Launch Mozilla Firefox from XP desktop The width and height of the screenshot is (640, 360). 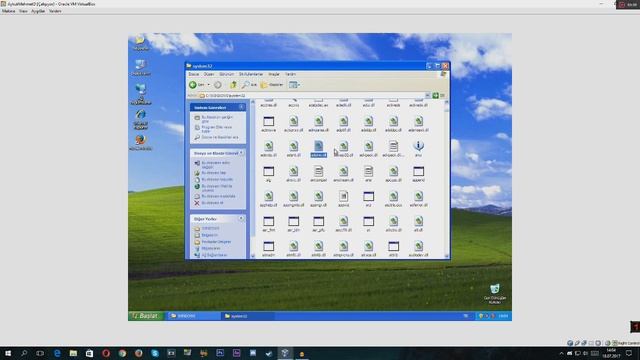[x=140, y=142]
